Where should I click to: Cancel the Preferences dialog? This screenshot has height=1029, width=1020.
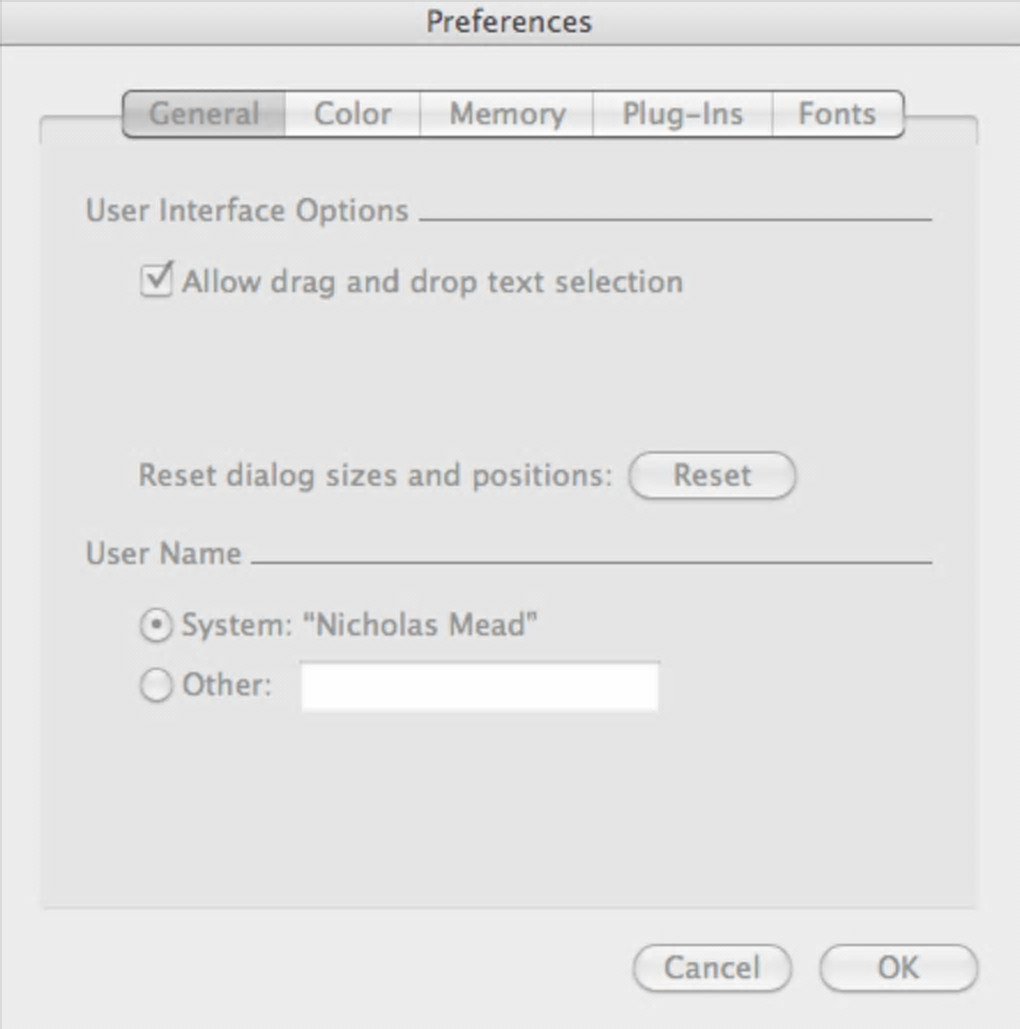click(x=712, y=968)
